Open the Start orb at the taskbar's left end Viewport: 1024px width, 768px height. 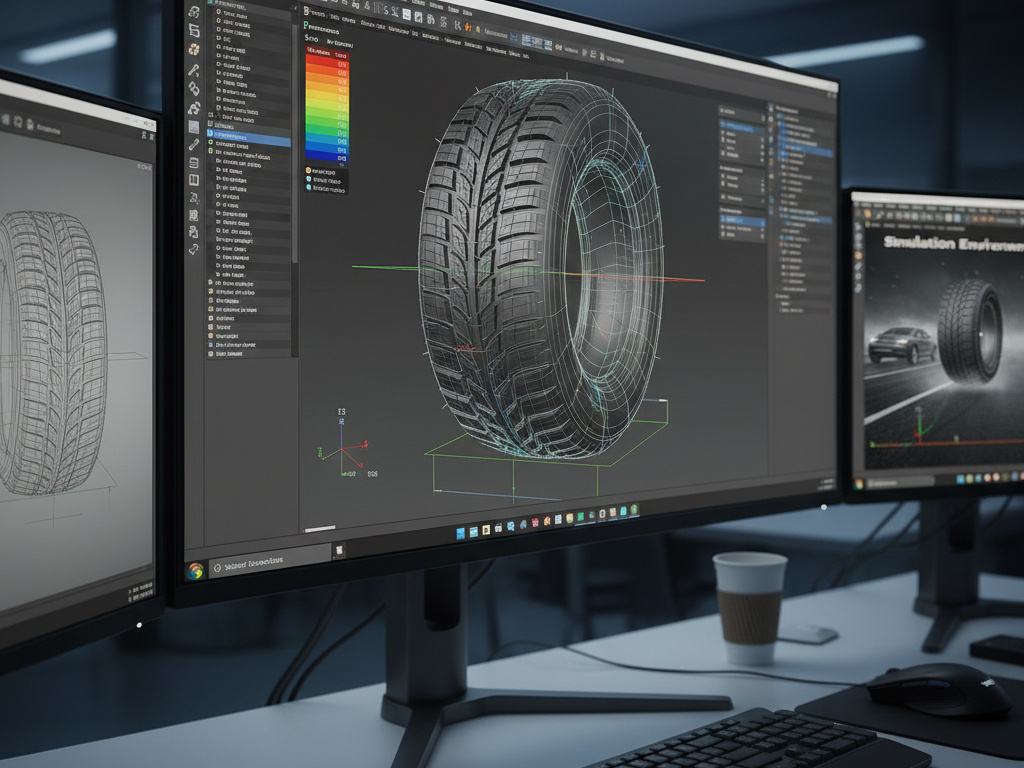196,570
